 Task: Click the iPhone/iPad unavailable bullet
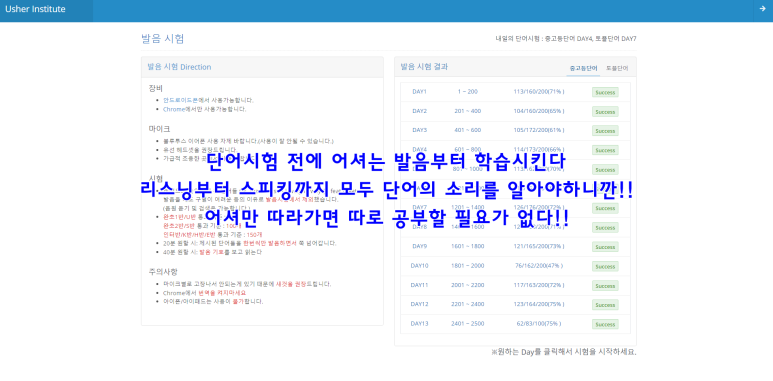(213, 301)
